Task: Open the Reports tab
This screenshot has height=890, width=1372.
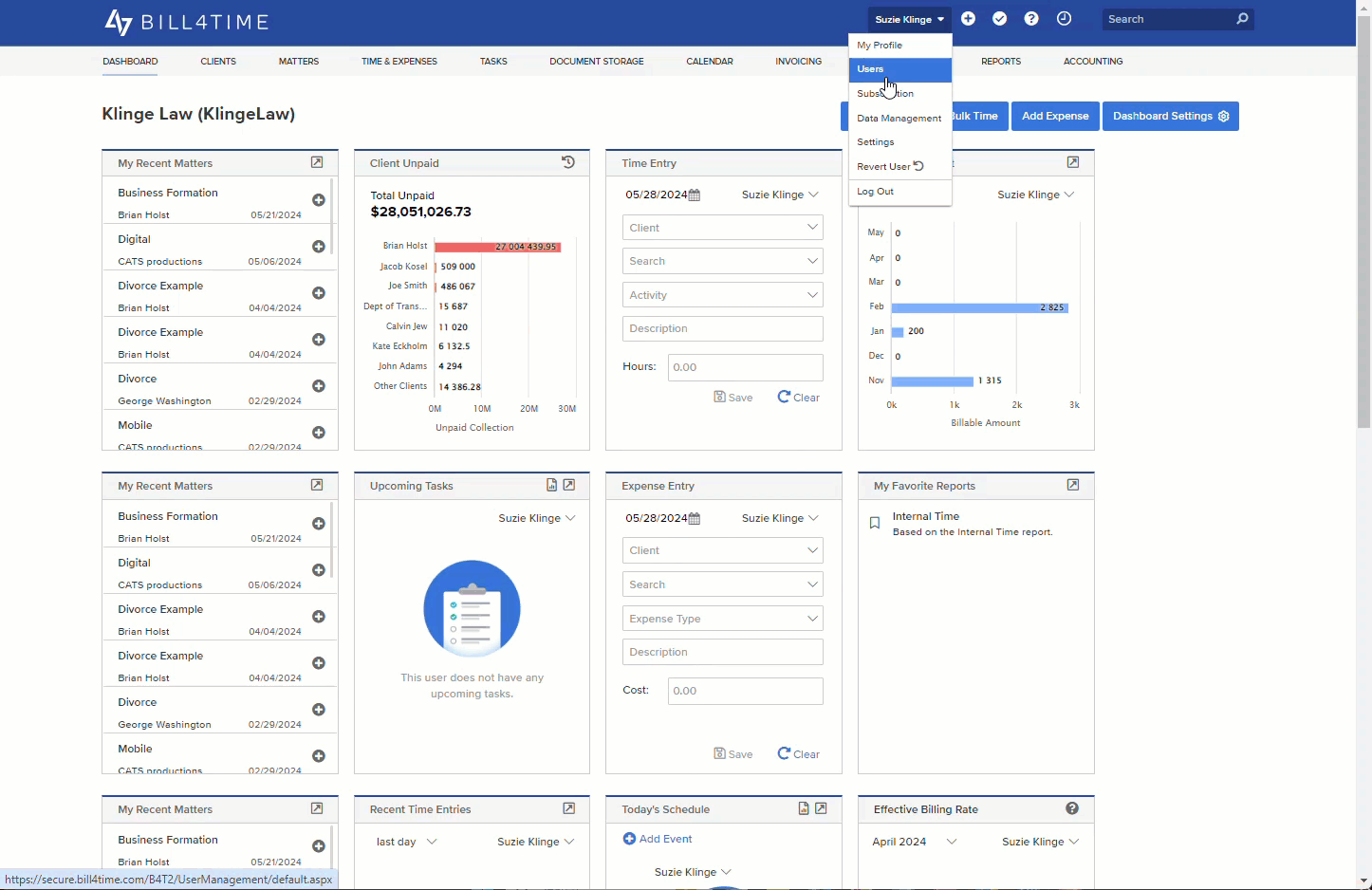Action: [1001, 62]
